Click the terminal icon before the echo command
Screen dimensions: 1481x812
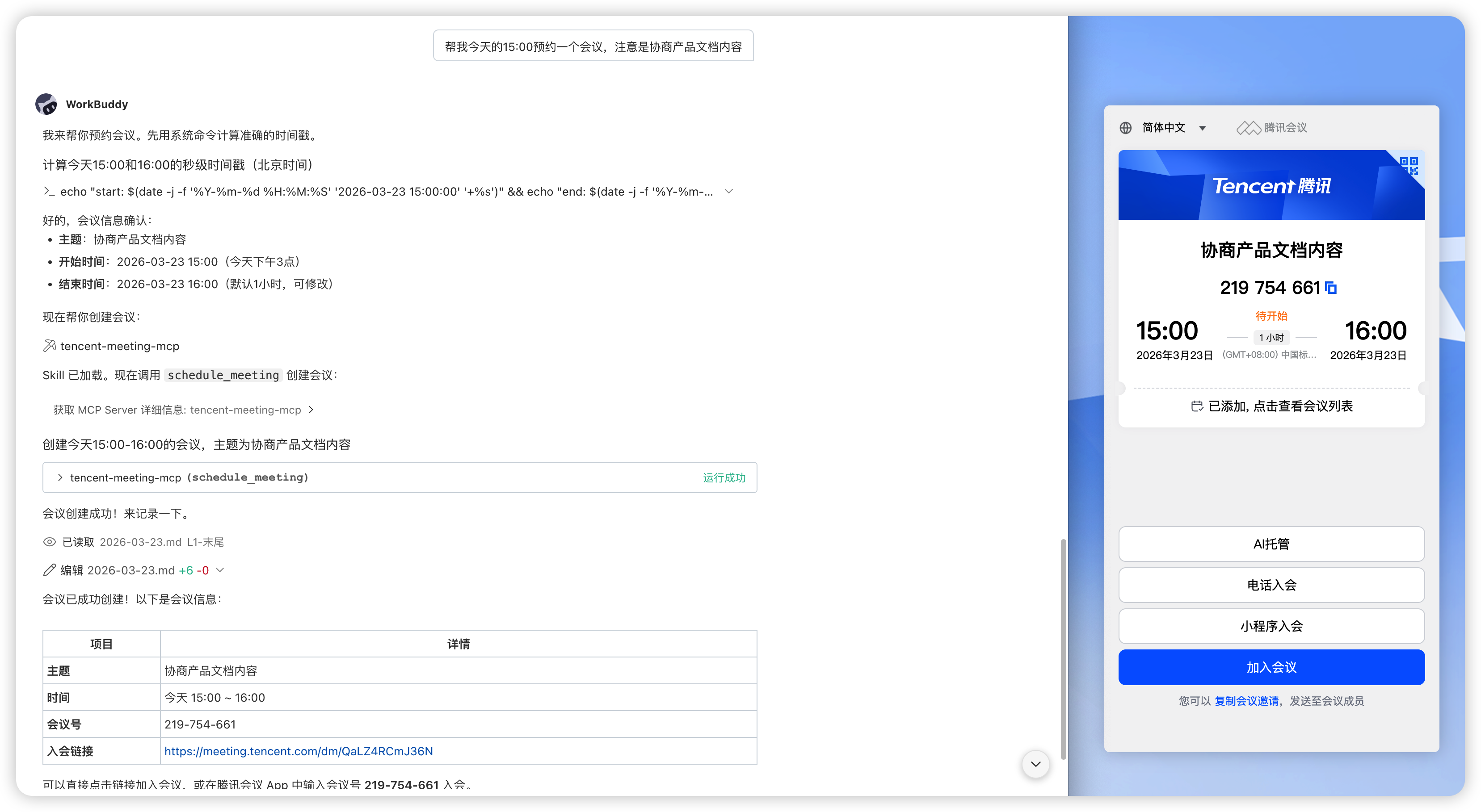coord(49,191)
